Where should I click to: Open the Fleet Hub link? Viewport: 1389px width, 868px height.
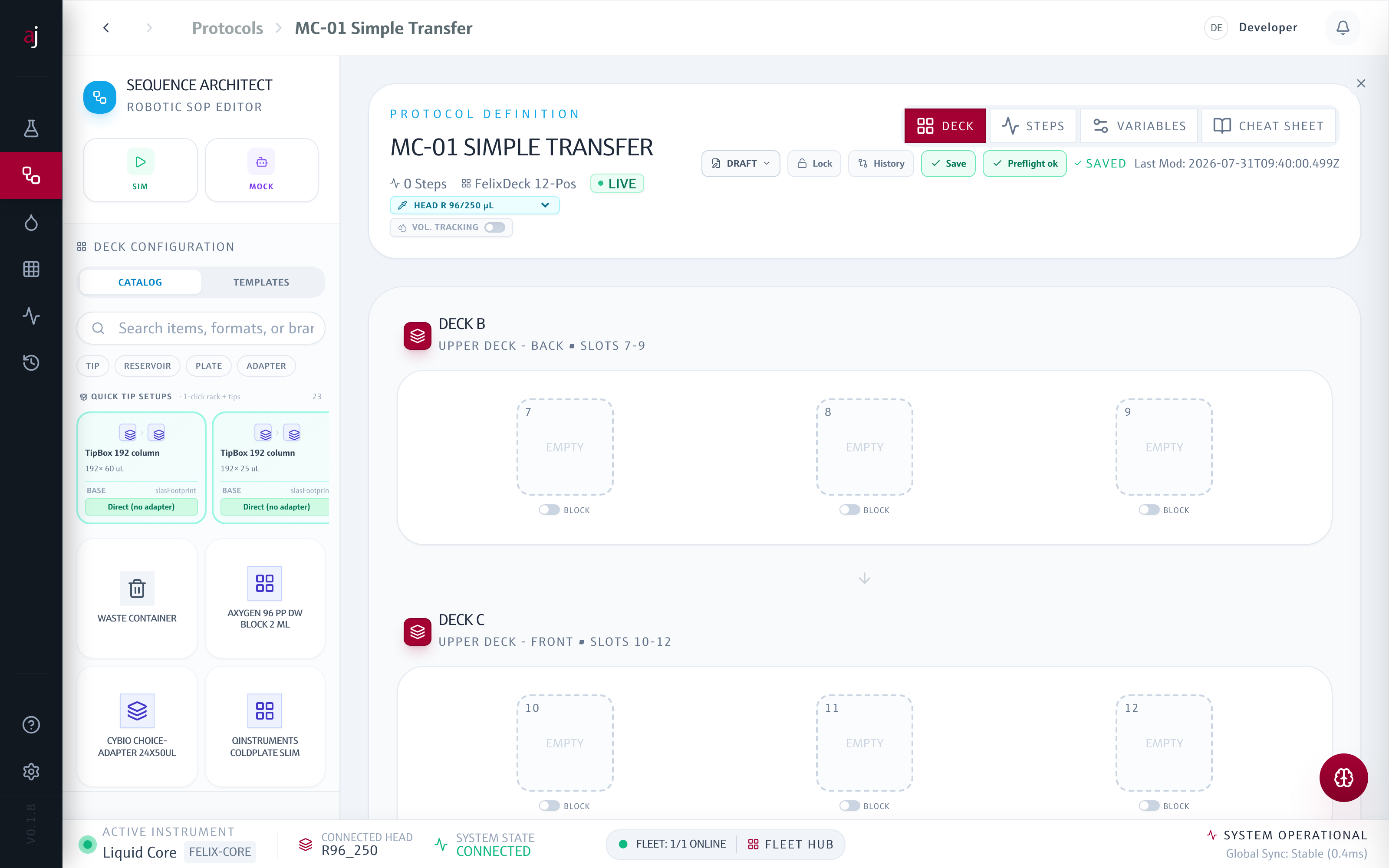[790, 844]
